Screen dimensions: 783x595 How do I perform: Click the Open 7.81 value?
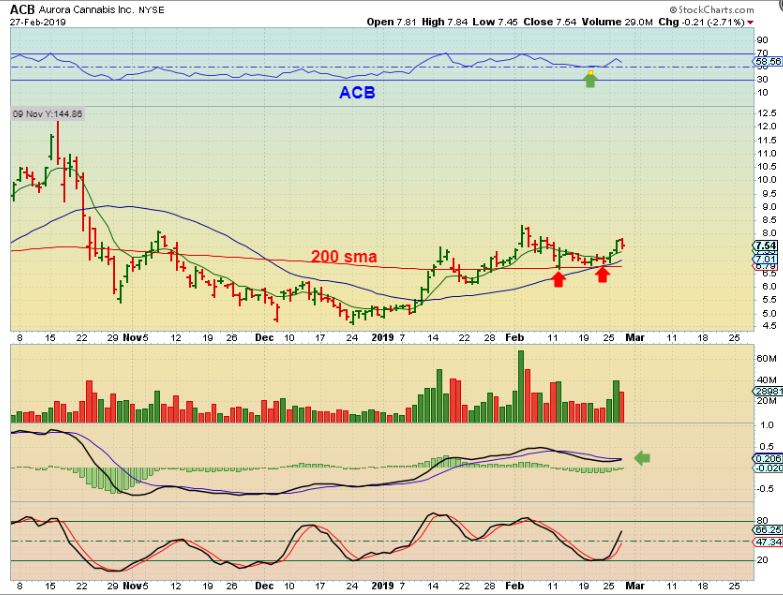(x=391, y=22)
